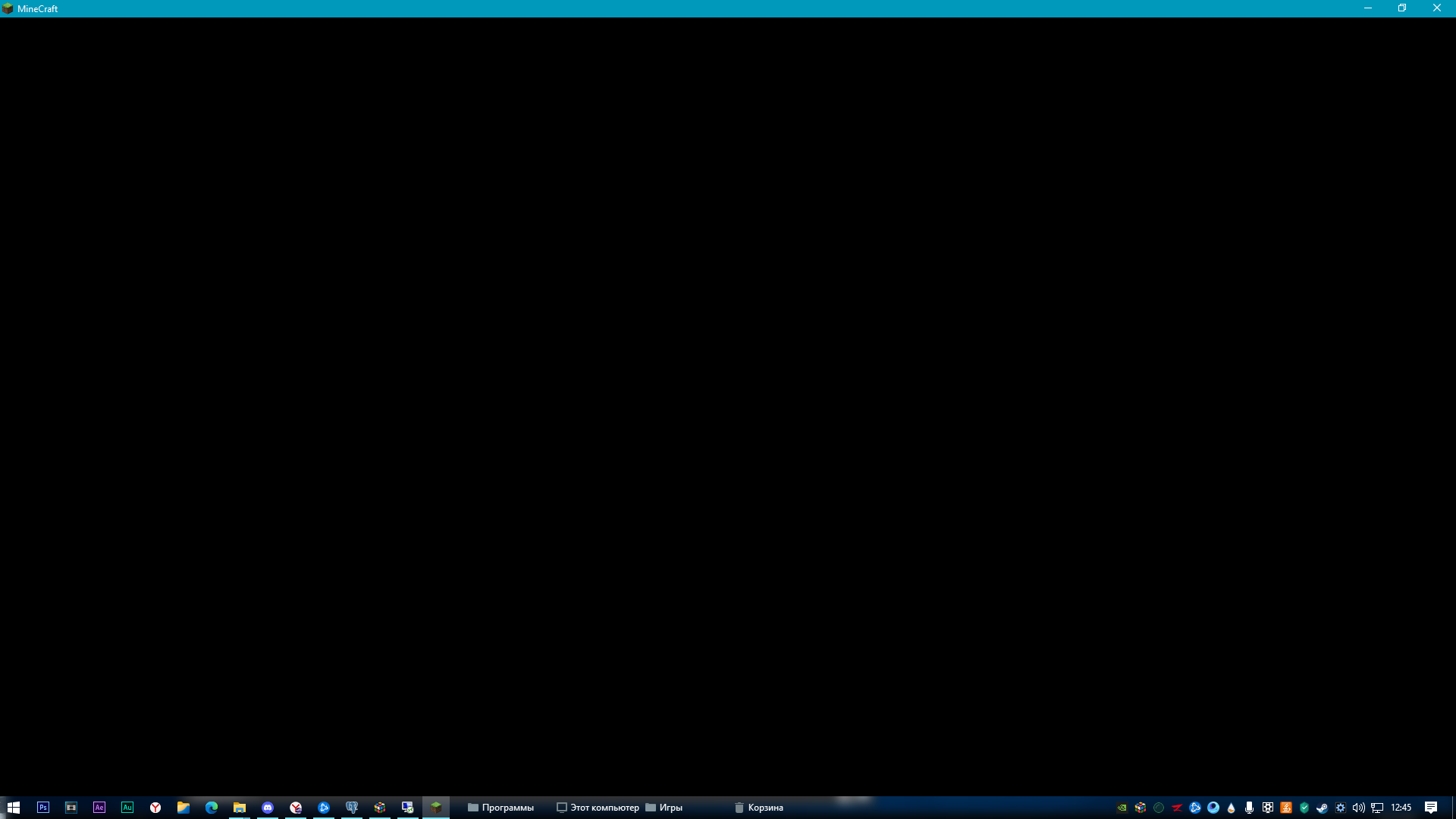Click the MineCraft title bar grass icon
The width and height of the screenshot is (1456, 819).
[8, 8]
